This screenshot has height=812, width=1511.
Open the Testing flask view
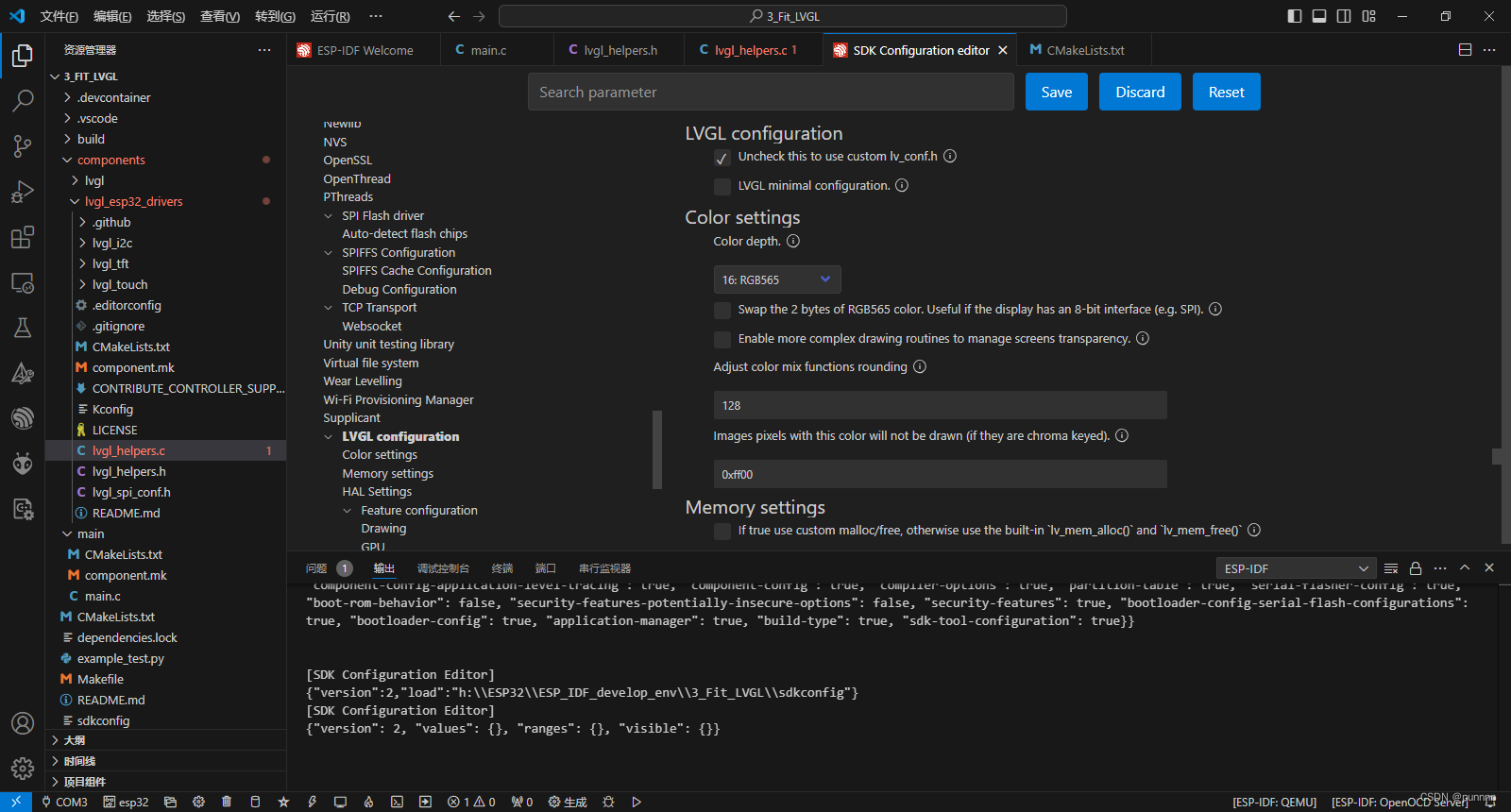pos(23,328)
